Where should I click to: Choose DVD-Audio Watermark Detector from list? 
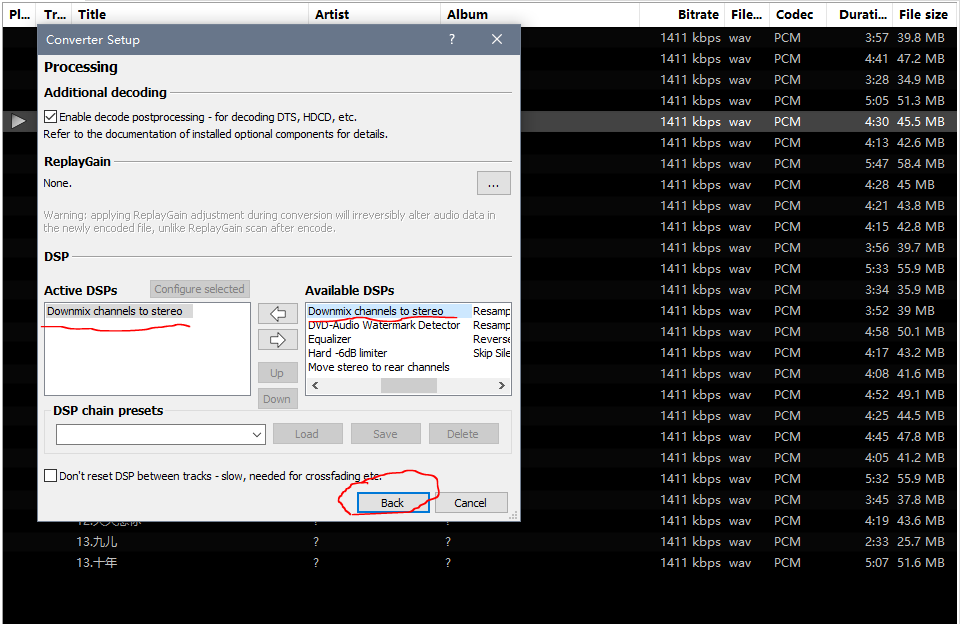384,325
